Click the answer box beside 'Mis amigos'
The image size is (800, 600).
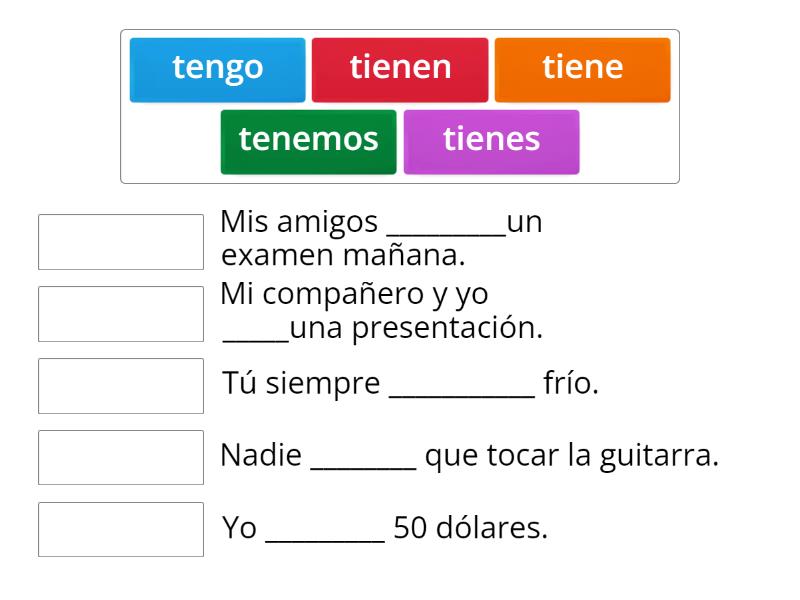click(120, 241)
